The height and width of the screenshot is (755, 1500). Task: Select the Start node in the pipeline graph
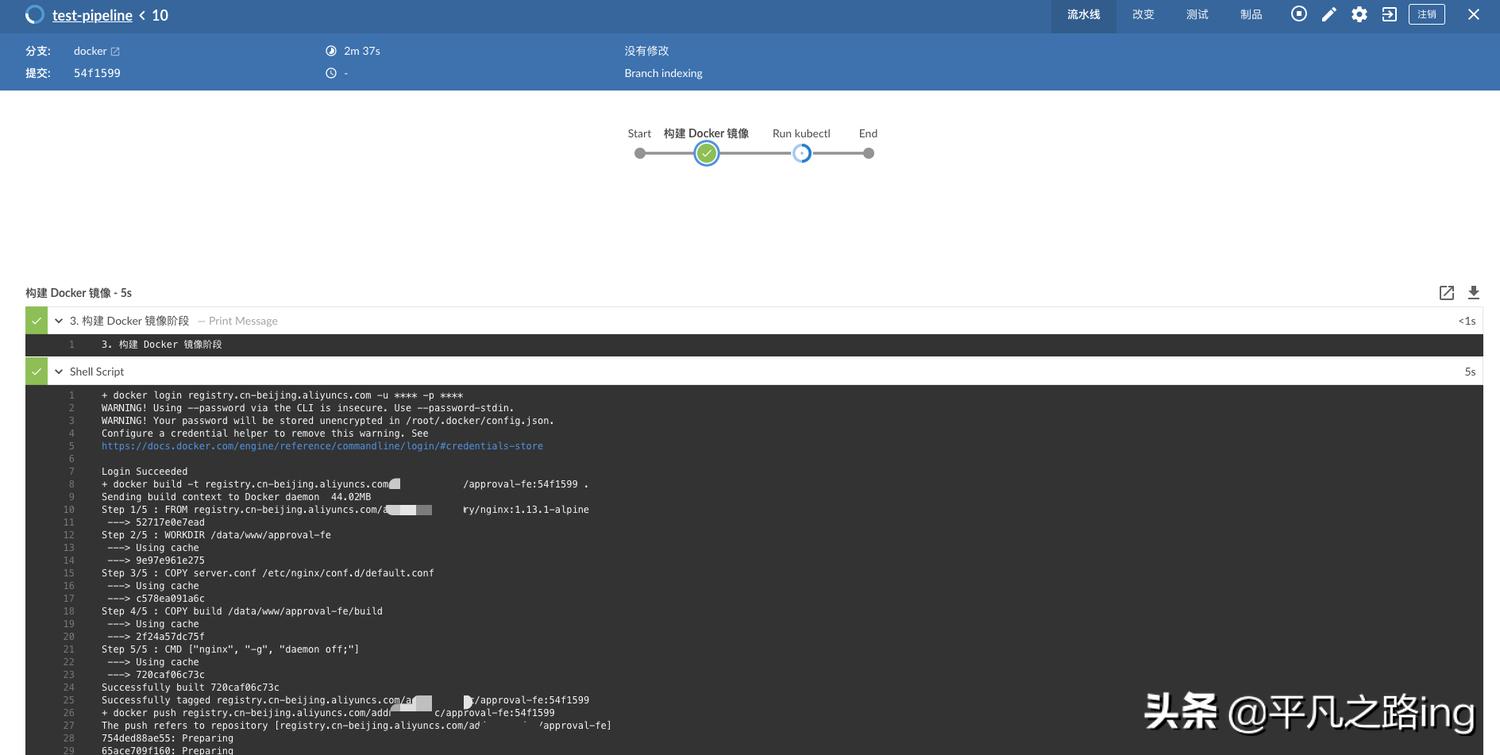pos(640,152)
